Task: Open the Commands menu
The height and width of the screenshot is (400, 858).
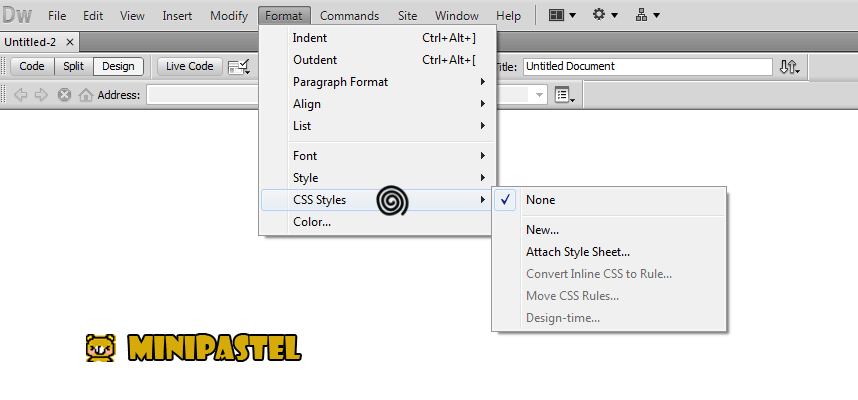Action: (350, 16)
